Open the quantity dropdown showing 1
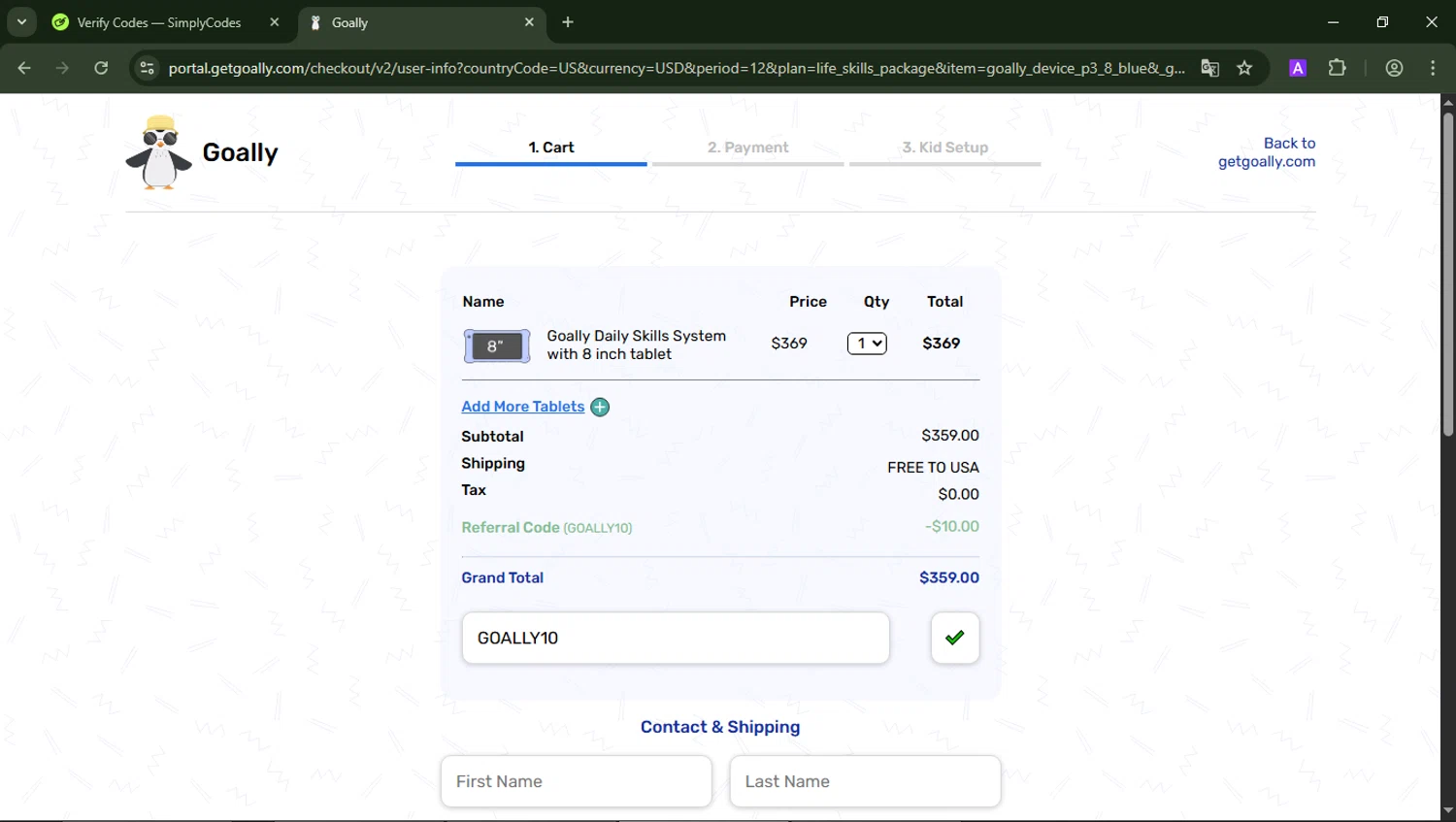Screen dimensions: 1456x822 click(867, 344)
